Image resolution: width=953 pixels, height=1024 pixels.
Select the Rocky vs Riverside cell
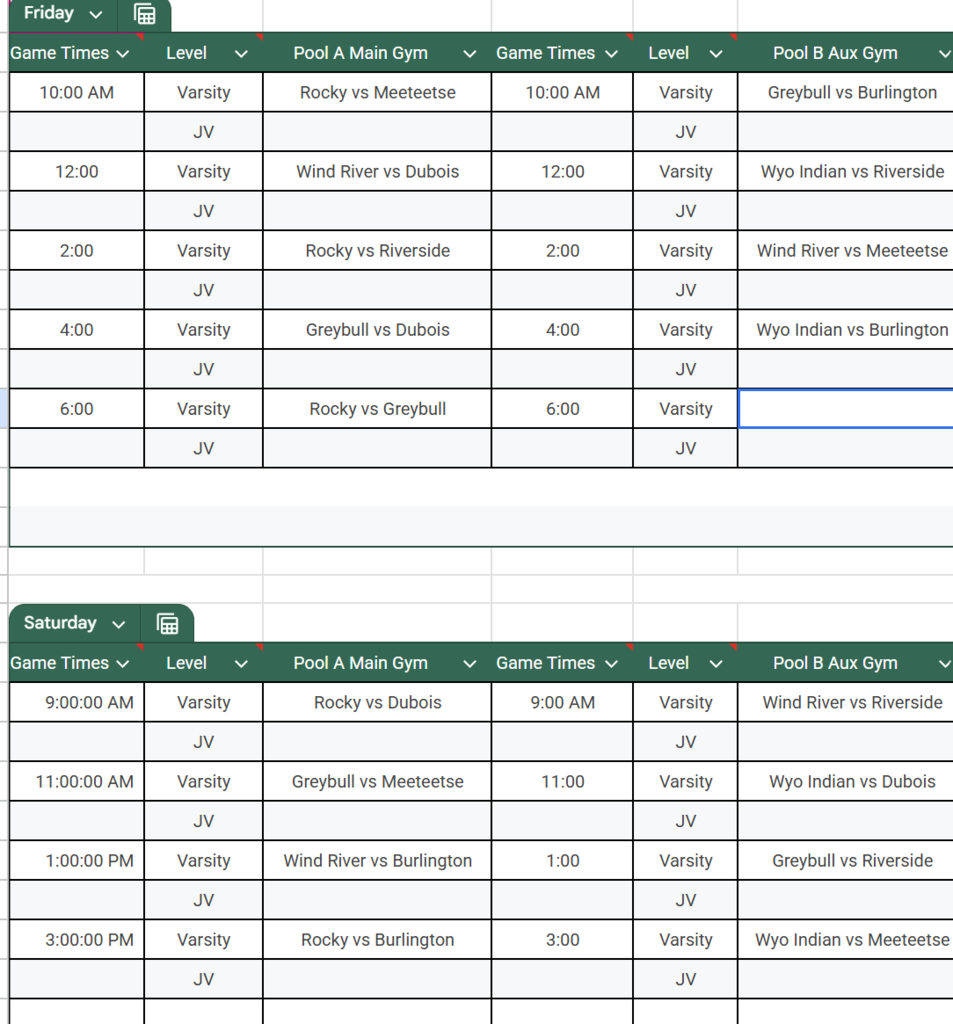[x=377, y=250]
